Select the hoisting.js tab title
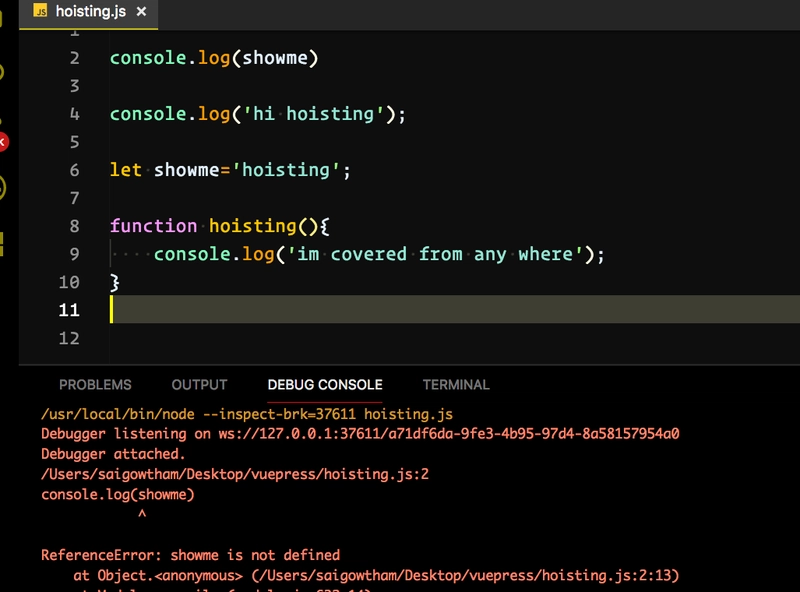Screen dimensions: 800x592 click(91, 11)
